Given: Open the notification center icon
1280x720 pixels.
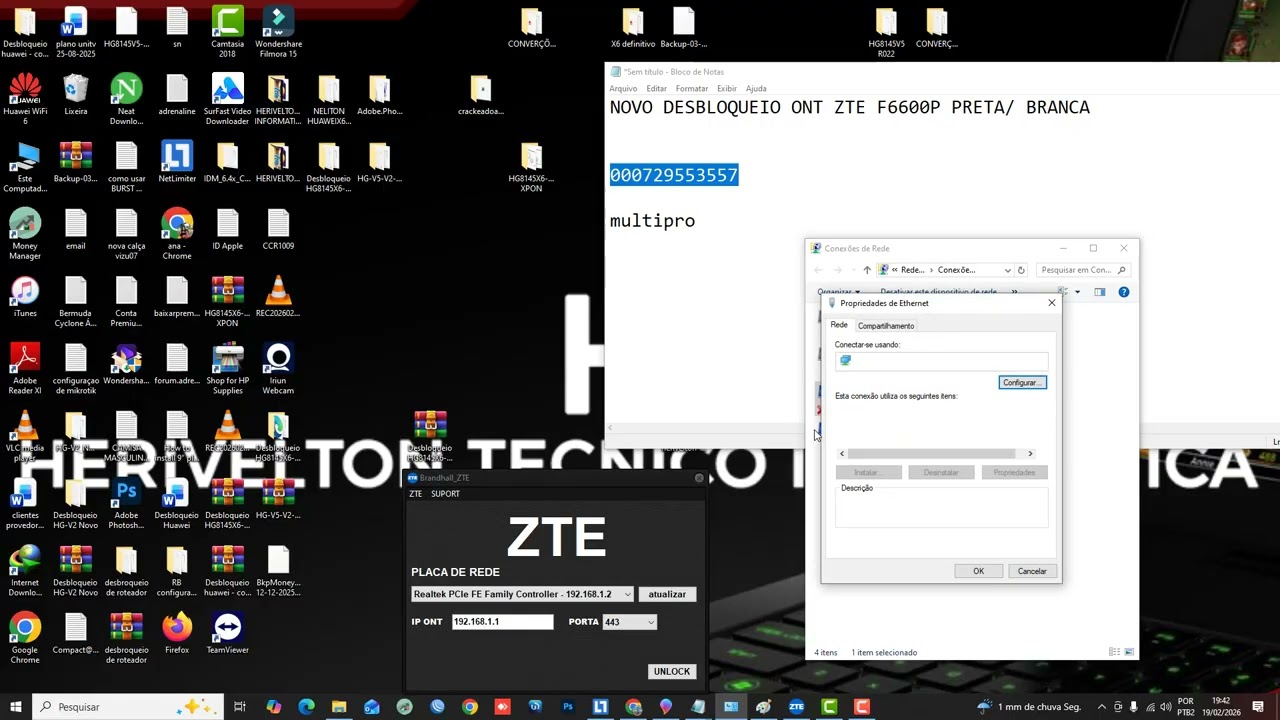Looking at the screenshot, I should (x=1259, y=707).
